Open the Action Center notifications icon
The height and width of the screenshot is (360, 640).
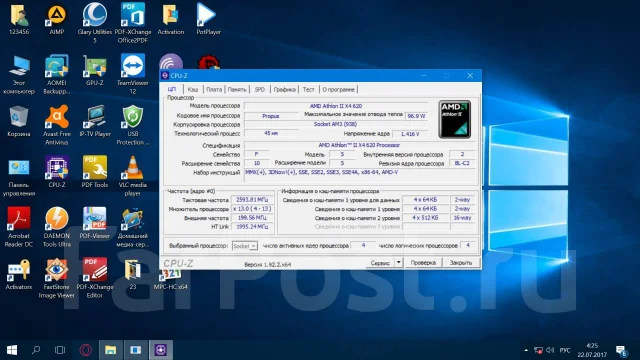622,350
